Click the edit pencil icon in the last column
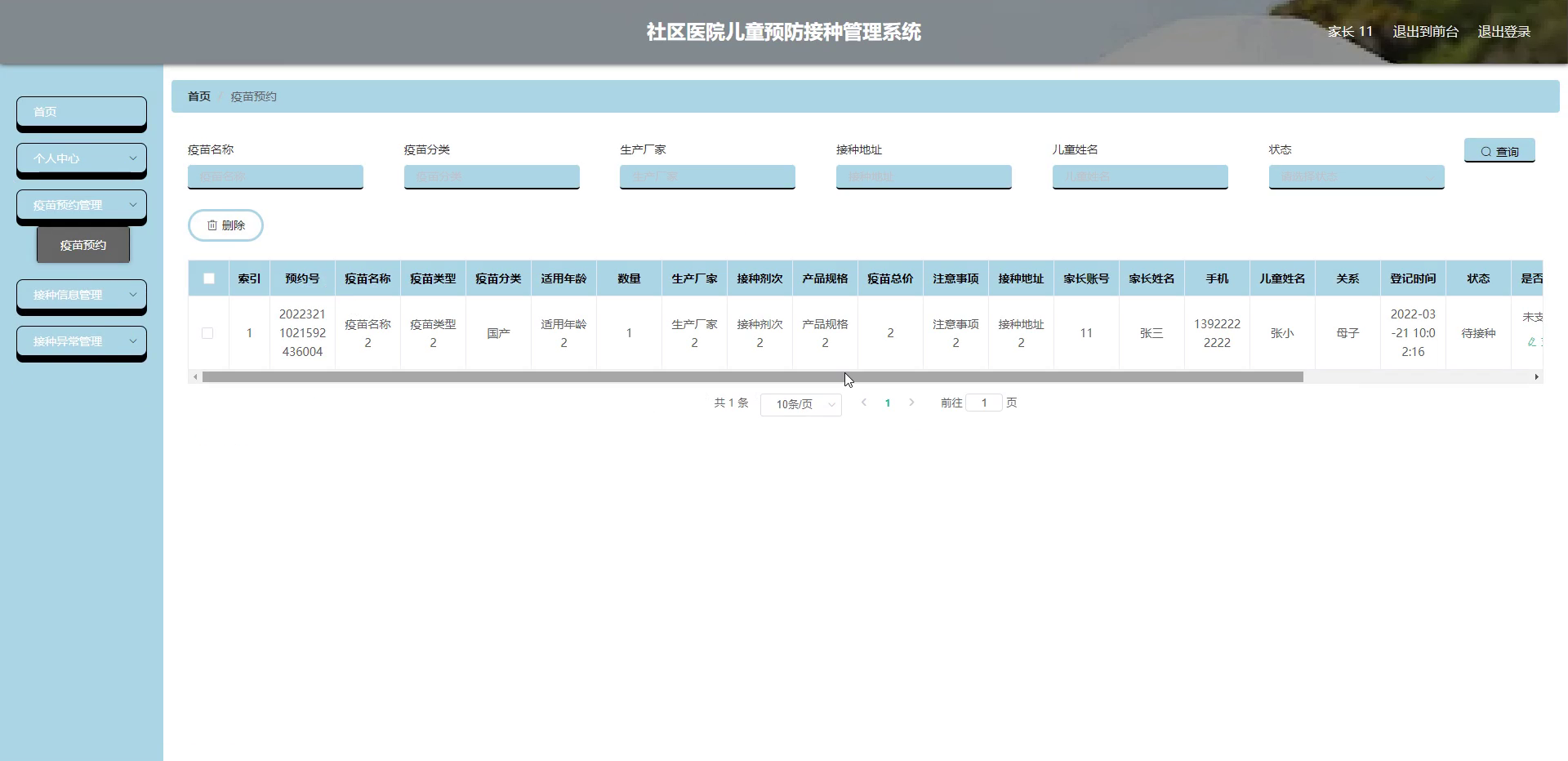This screenshot has width=1568, height=761. coord(1532,342)
